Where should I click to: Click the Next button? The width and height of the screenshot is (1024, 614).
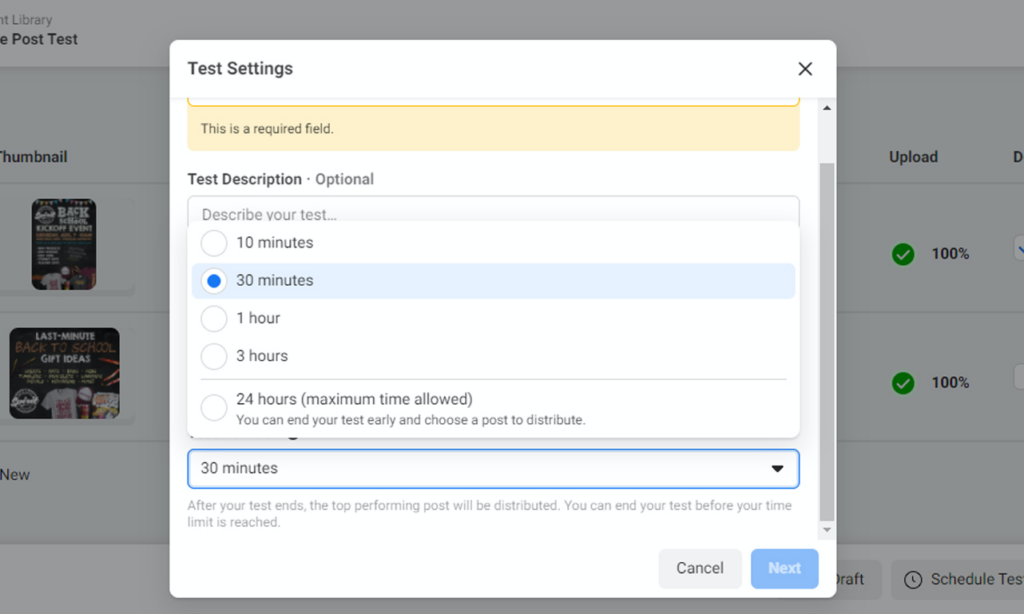click(784, 568)
